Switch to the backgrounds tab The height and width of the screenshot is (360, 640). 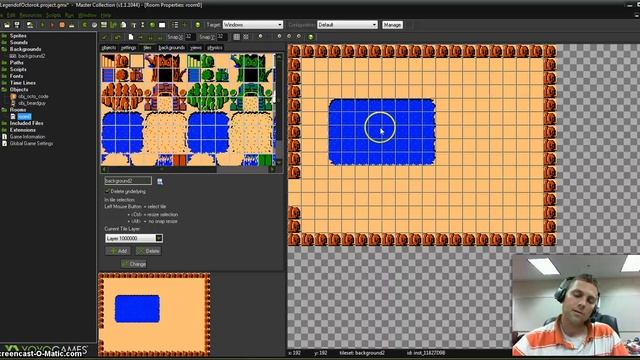tap(171, 48)
